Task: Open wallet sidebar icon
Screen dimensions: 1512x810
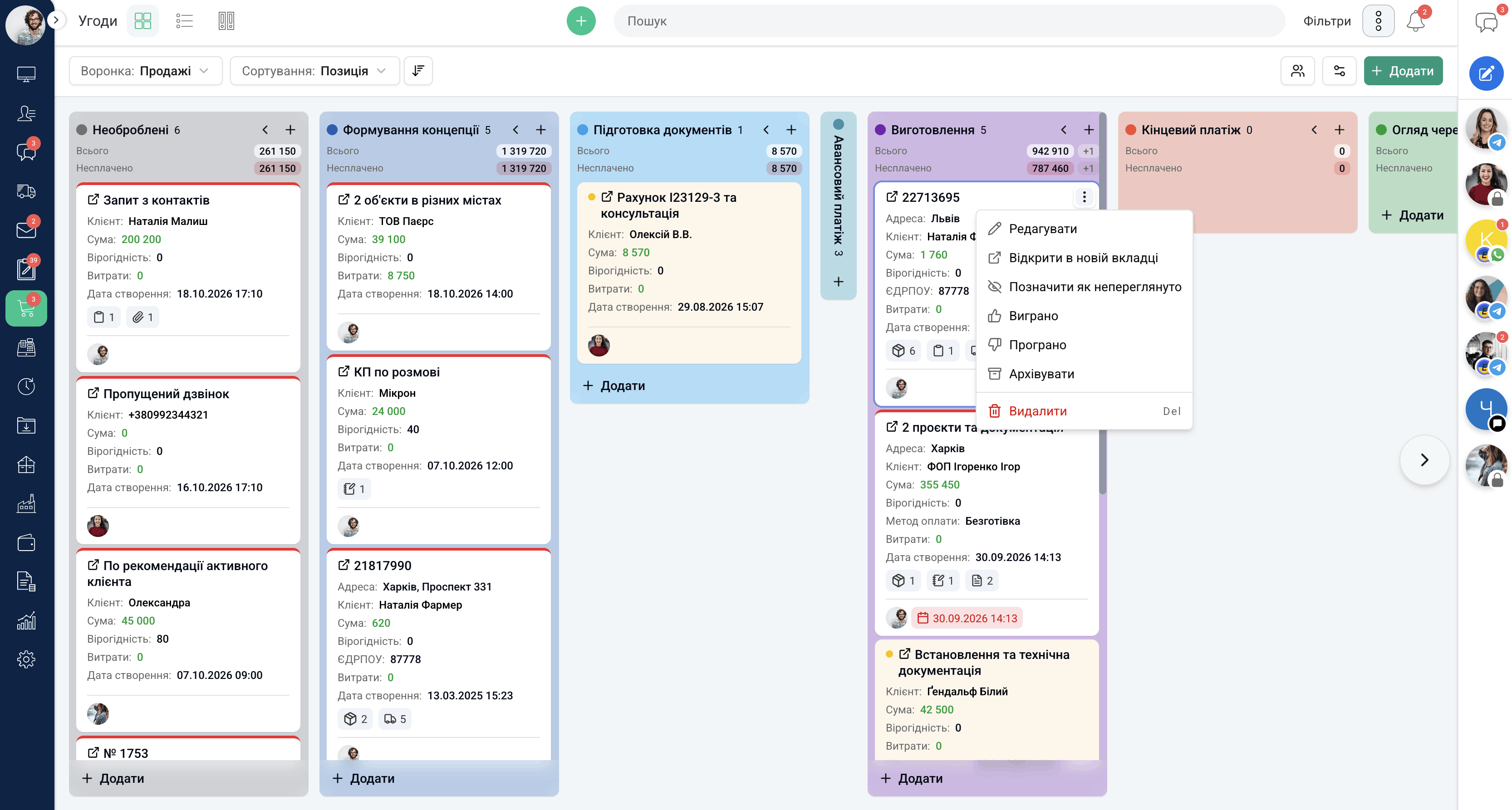Action: (x=26, y=542)
